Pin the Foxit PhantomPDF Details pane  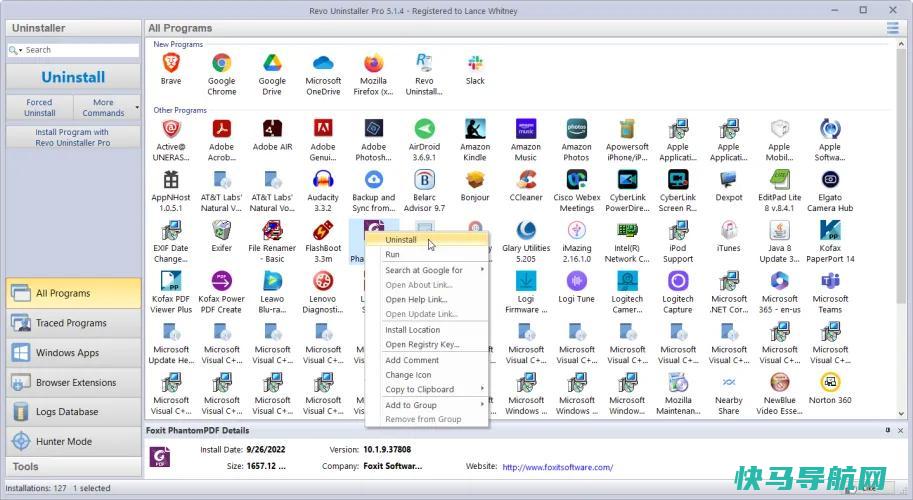coord(887,430)
